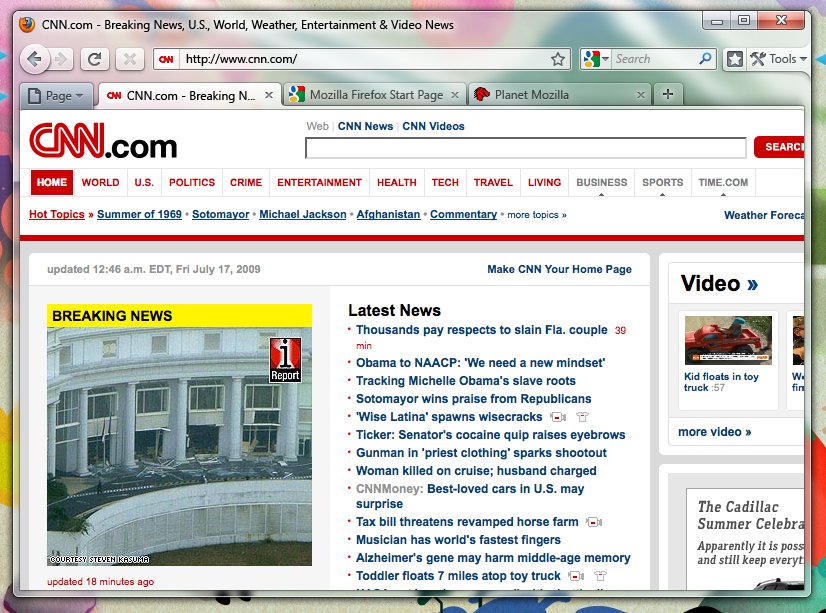Image resolution: width=826 pixels, height=613 pixels.
Task: Open the POLITICS section
Action: tap(192, 183)
